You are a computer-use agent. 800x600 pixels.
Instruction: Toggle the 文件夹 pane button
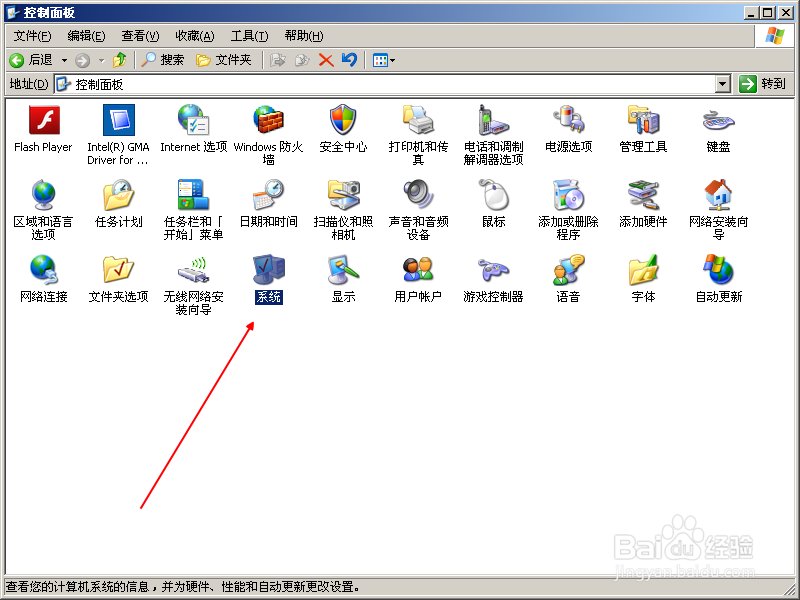pyautogui.click(x=224, y=60)
